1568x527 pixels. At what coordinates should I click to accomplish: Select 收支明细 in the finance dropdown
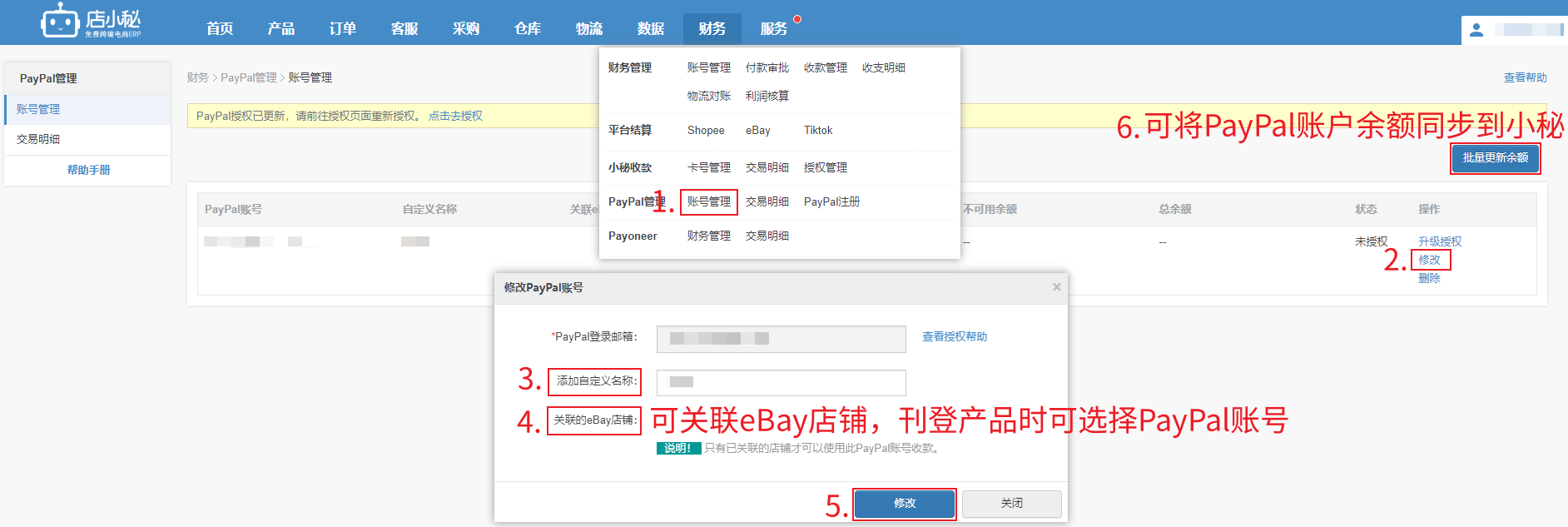coord(884,67)
